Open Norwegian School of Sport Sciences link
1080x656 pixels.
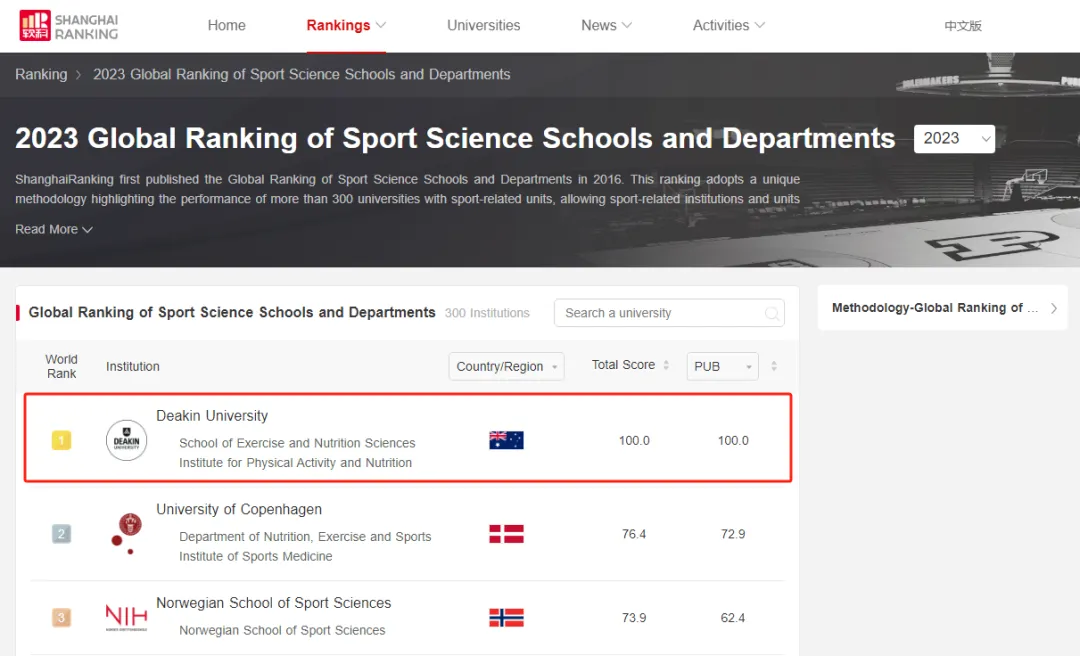(273, 603)
